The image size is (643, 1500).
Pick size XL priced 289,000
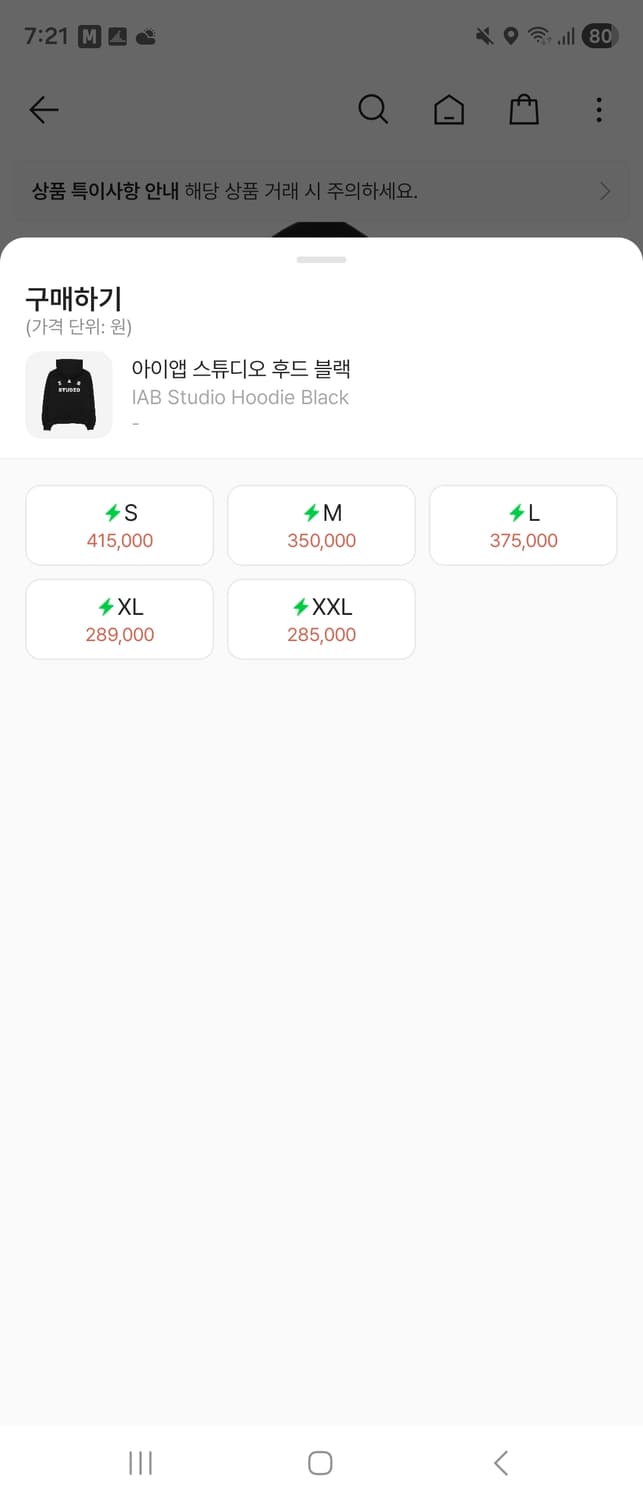click(119, 620)
